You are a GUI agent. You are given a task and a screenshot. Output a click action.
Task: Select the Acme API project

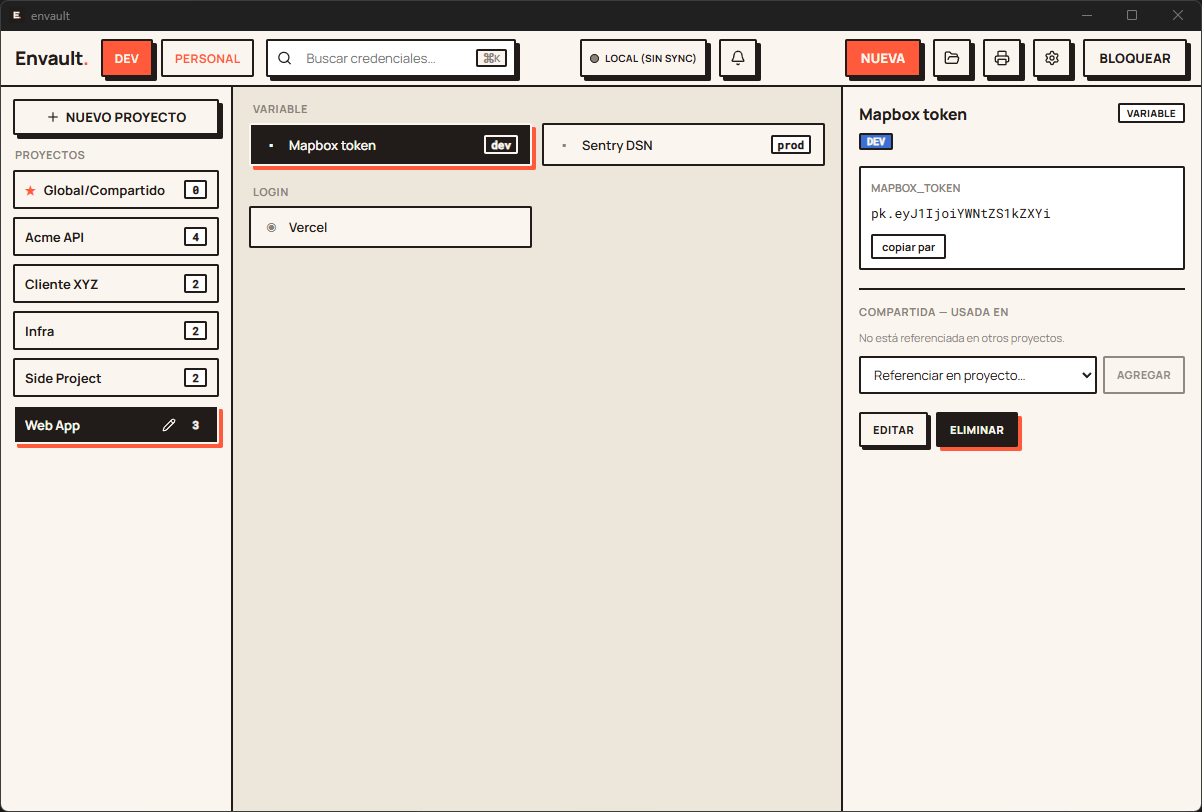point(116,237)
